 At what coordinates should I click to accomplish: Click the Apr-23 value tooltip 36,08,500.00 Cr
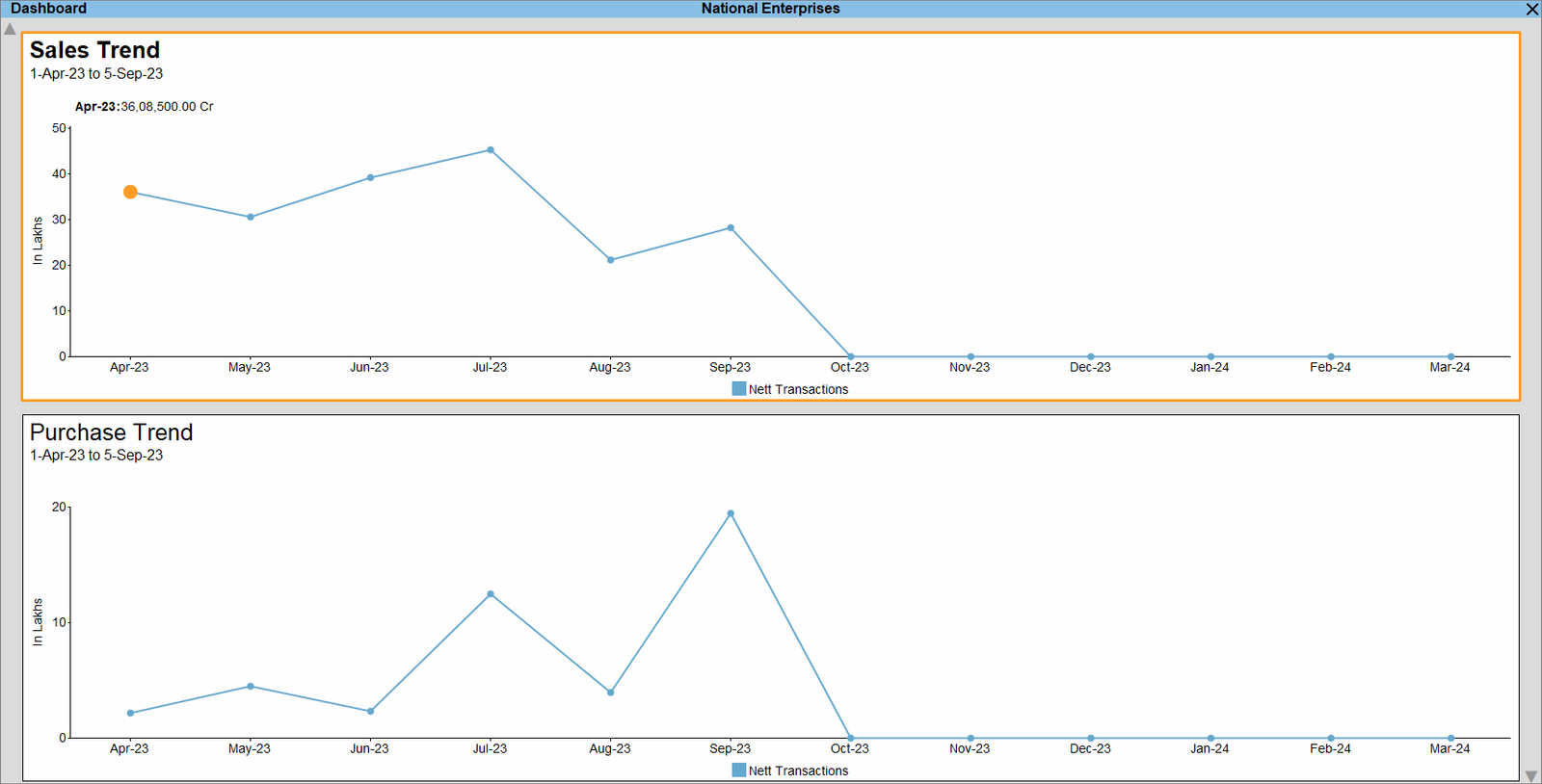click(x=145, y=107)
